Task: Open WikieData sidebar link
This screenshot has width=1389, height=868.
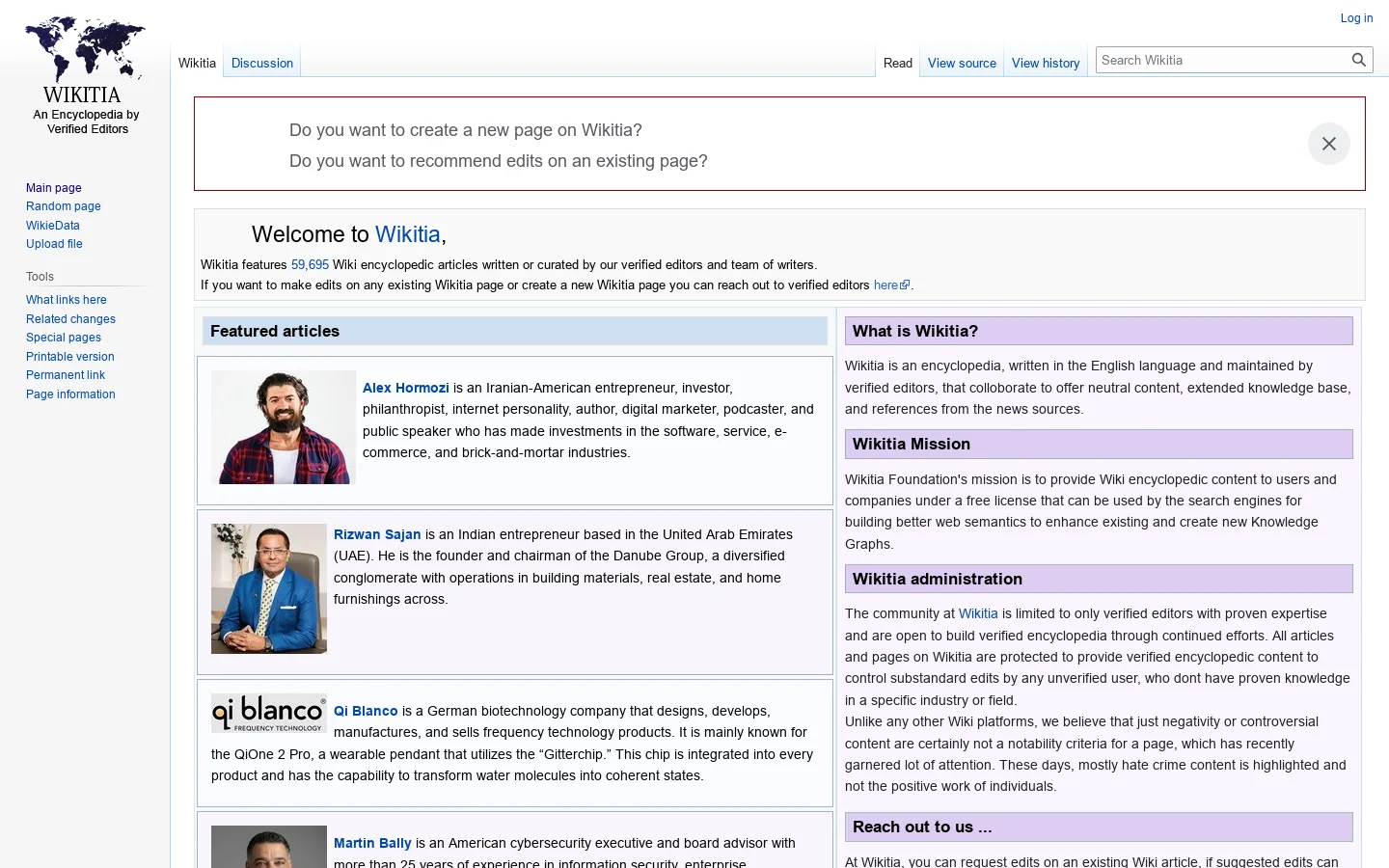Action: click(x=53, y=226)
